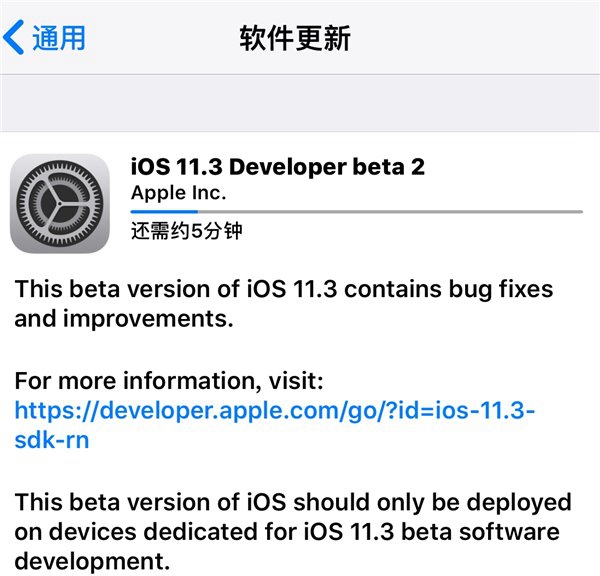This screenshot has width=600, height=576.
Task: Tap the 软件更新 page title
Action: [x=295, y=38]
